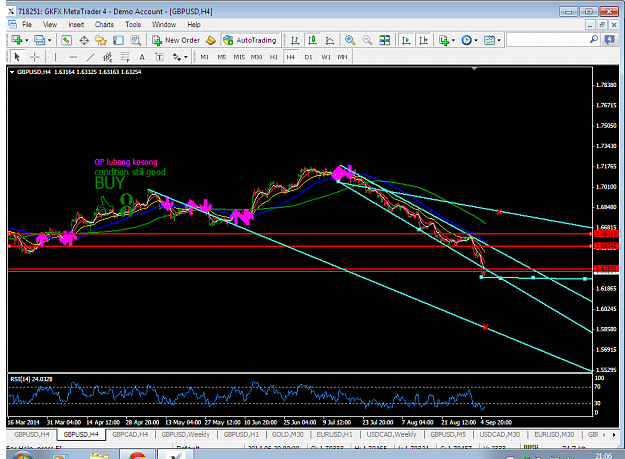Image resolution: width=625 pixels, height=459 pixels.
Task: Click the toolbar search input field
Action: point(548,40)
